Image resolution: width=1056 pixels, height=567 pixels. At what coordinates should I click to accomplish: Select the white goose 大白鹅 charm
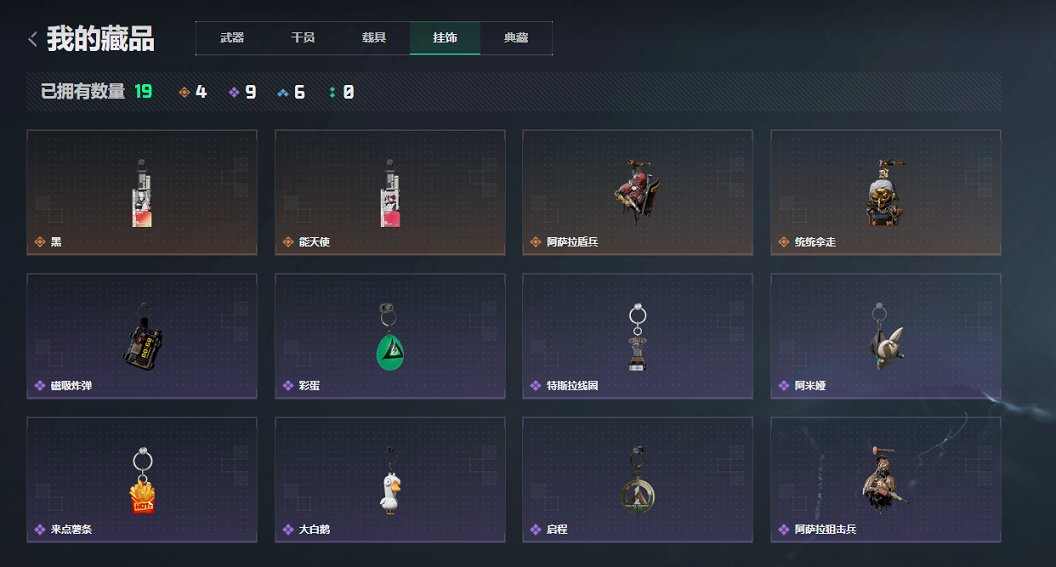point(390,479)
